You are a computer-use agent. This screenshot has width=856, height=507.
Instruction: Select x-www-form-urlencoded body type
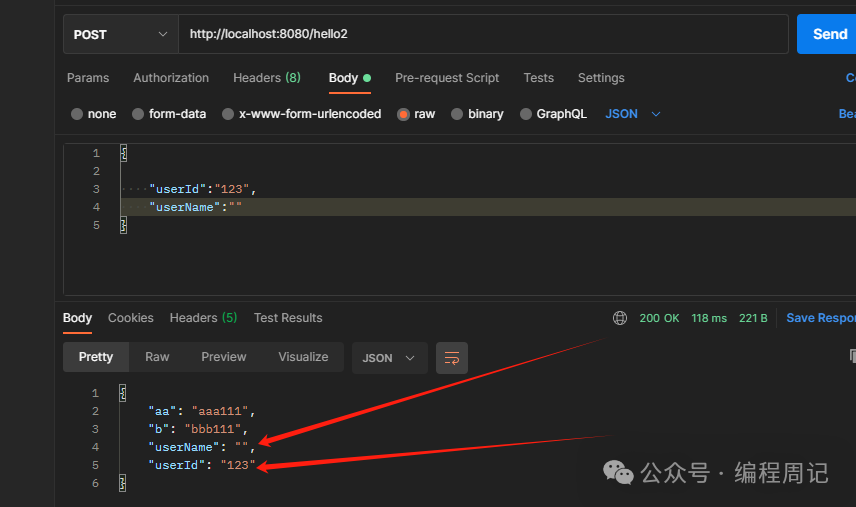click(228, 114)
